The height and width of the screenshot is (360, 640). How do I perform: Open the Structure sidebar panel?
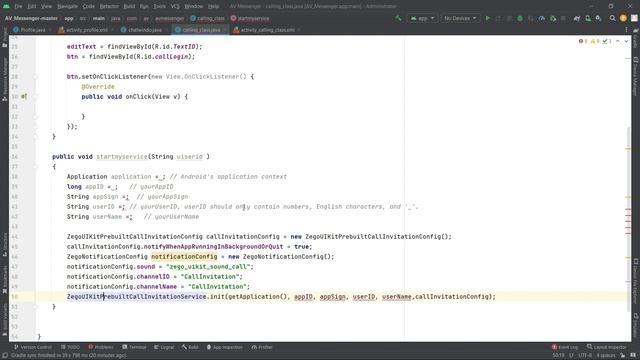[x=4, y=244]
